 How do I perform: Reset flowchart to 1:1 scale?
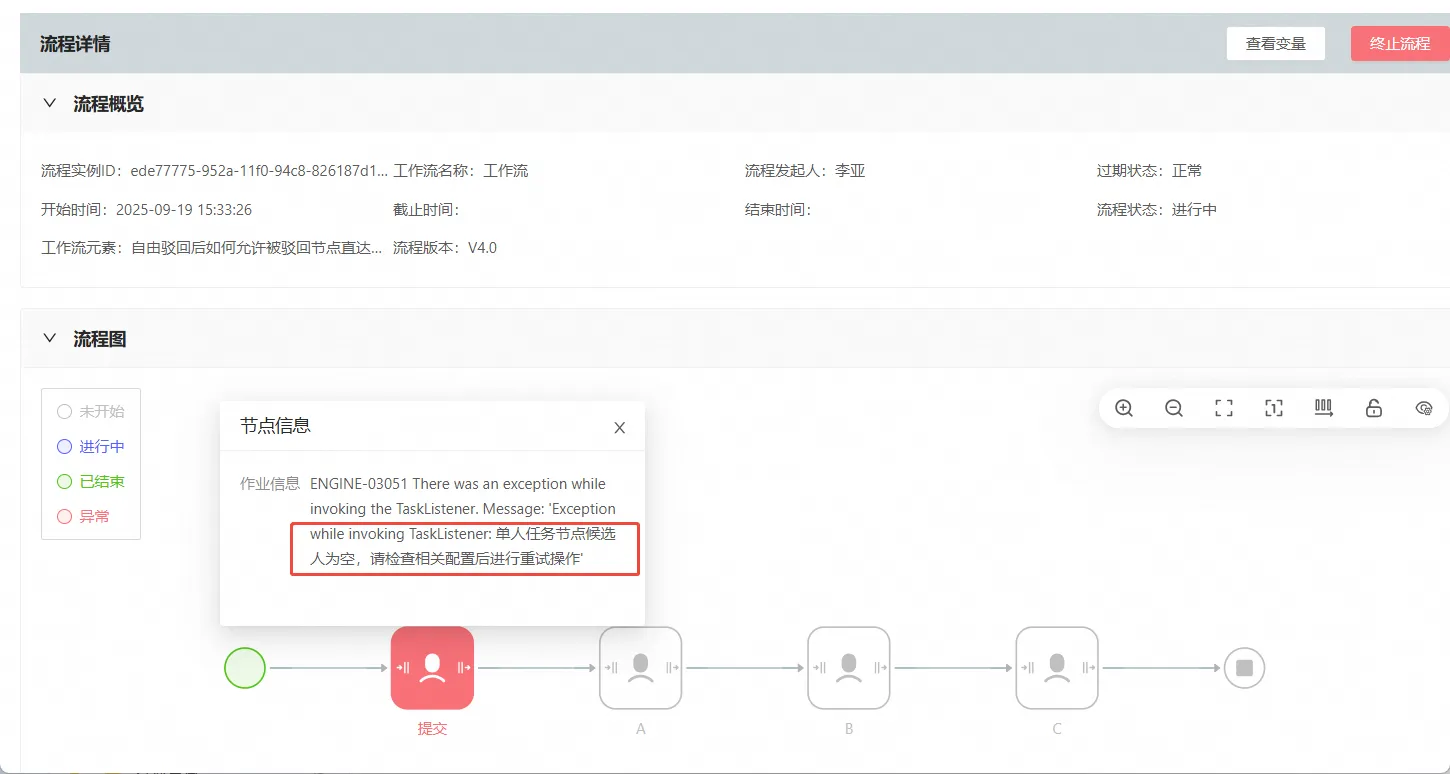(1274, 408)
